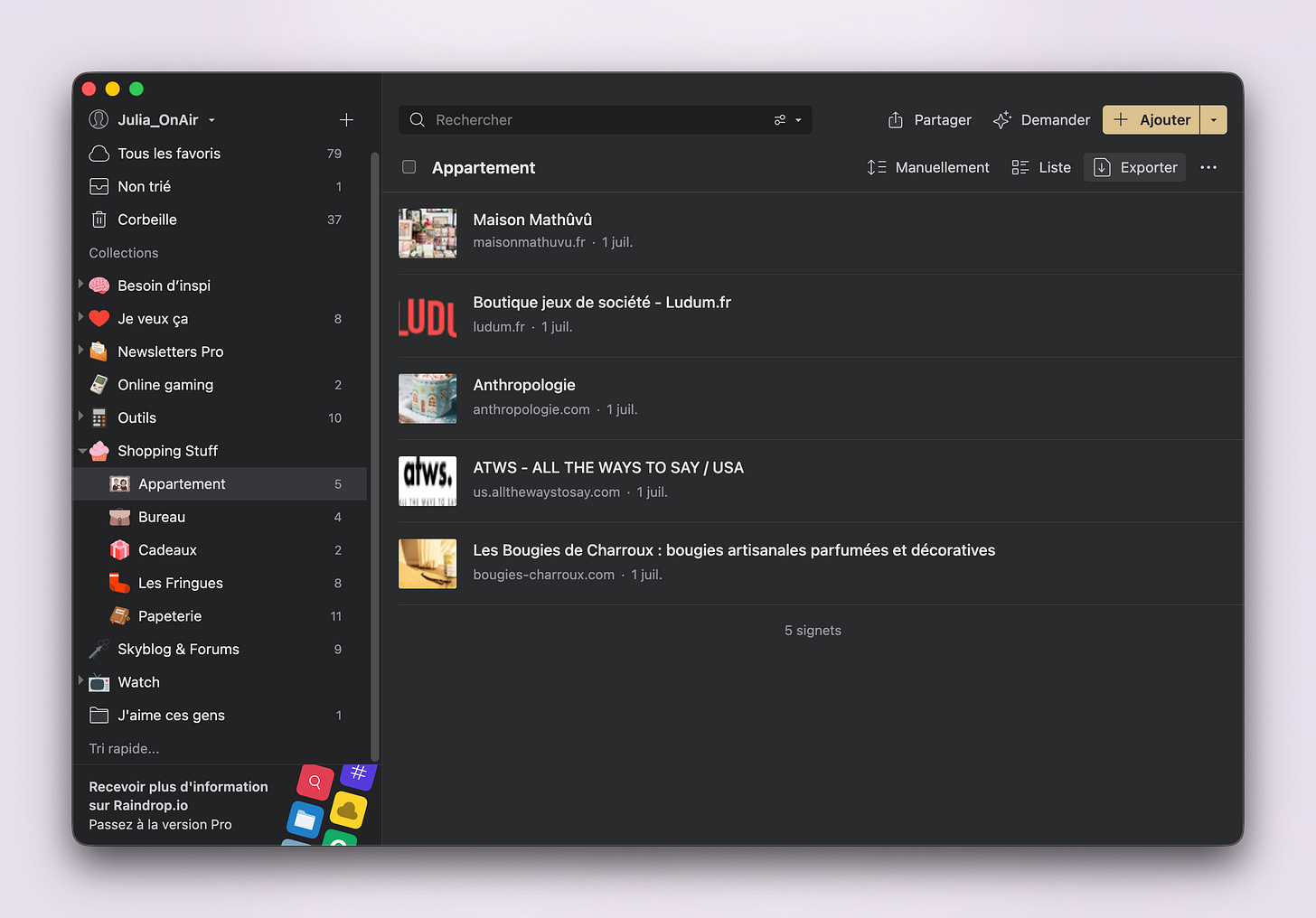Click the user avatar icon beside Julia_OnAir
The height and width of the screenshot is (918, 1316).
99,119
